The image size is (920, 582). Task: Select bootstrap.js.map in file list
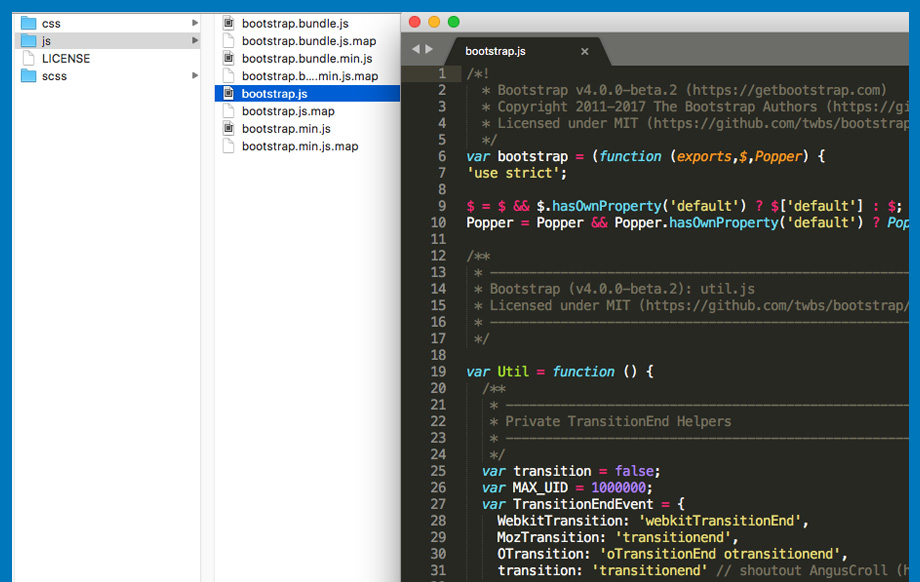click(x=288, y=111)
